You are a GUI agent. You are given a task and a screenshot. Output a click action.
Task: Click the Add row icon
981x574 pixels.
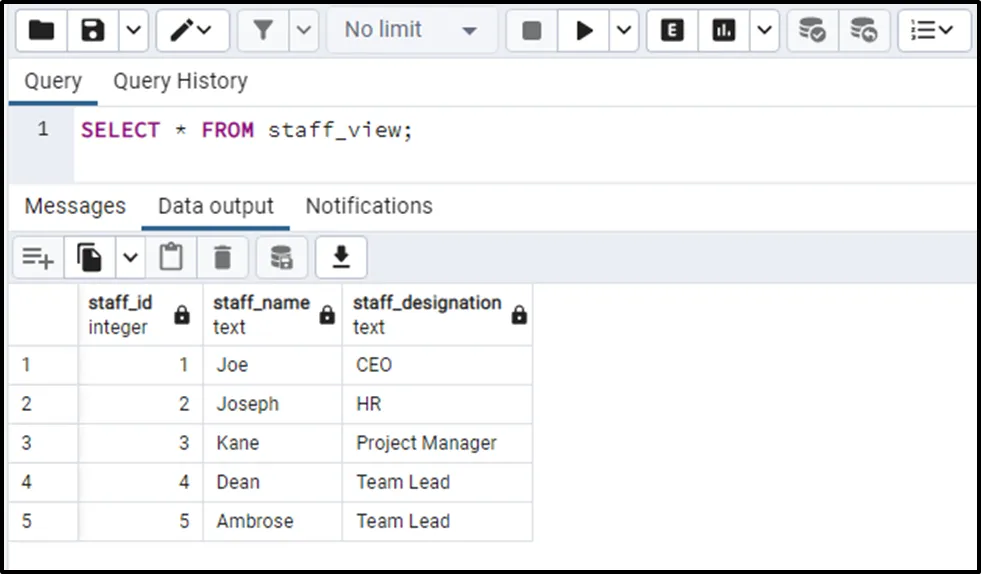[x=38, y=258]
